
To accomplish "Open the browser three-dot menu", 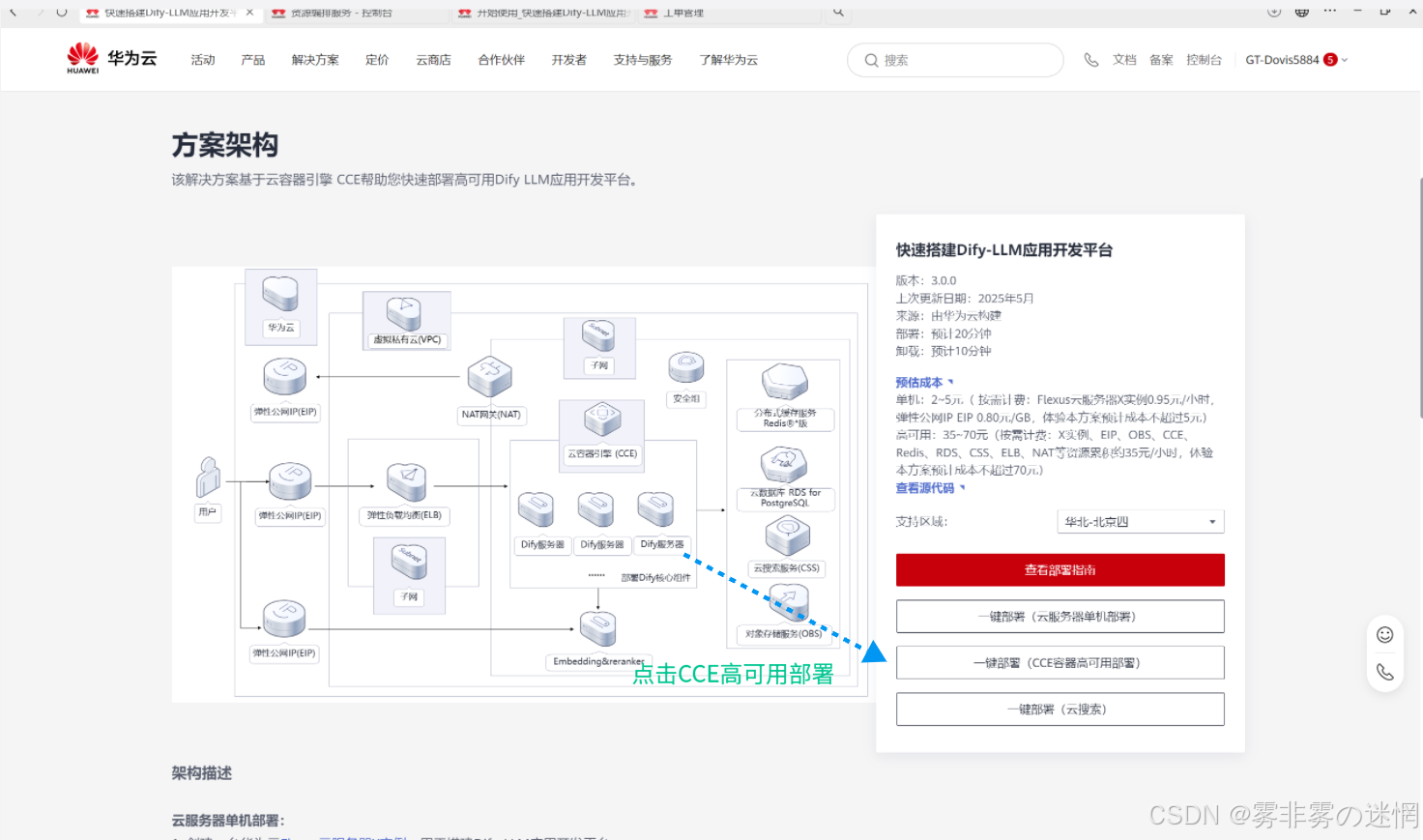I will click(1330, 11).
